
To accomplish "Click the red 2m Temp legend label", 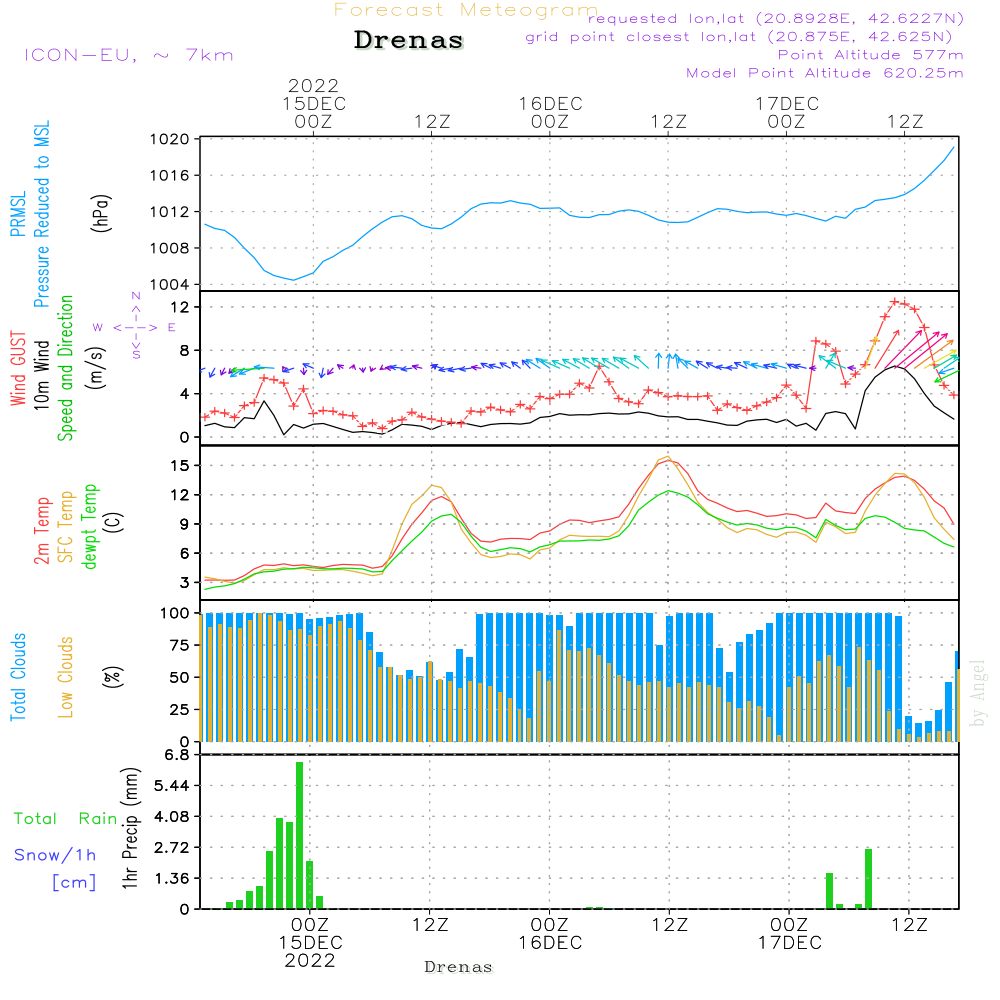I will (x=42, y=529).
